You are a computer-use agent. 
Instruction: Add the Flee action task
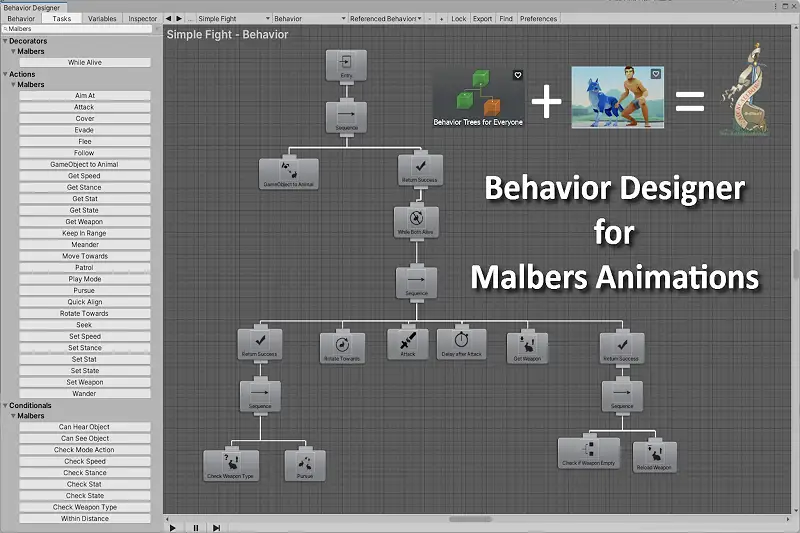85,142
